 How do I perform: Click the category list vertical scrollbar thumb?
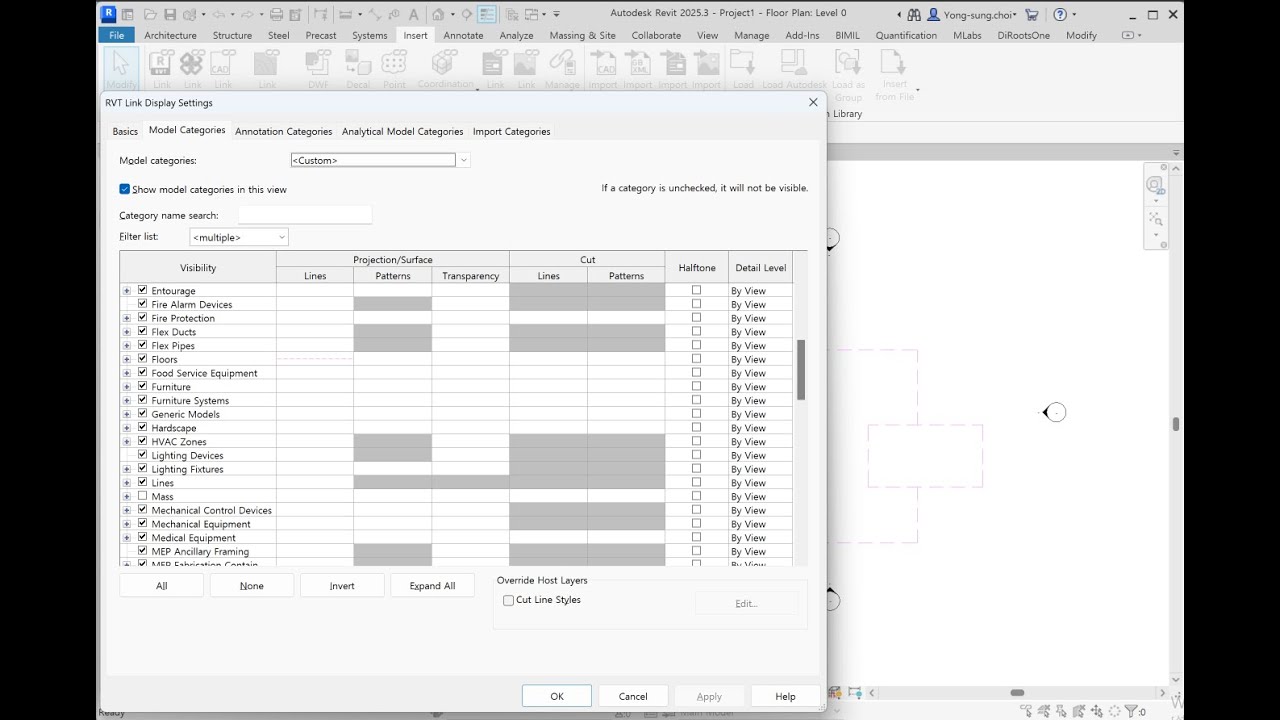pos(800,370)
